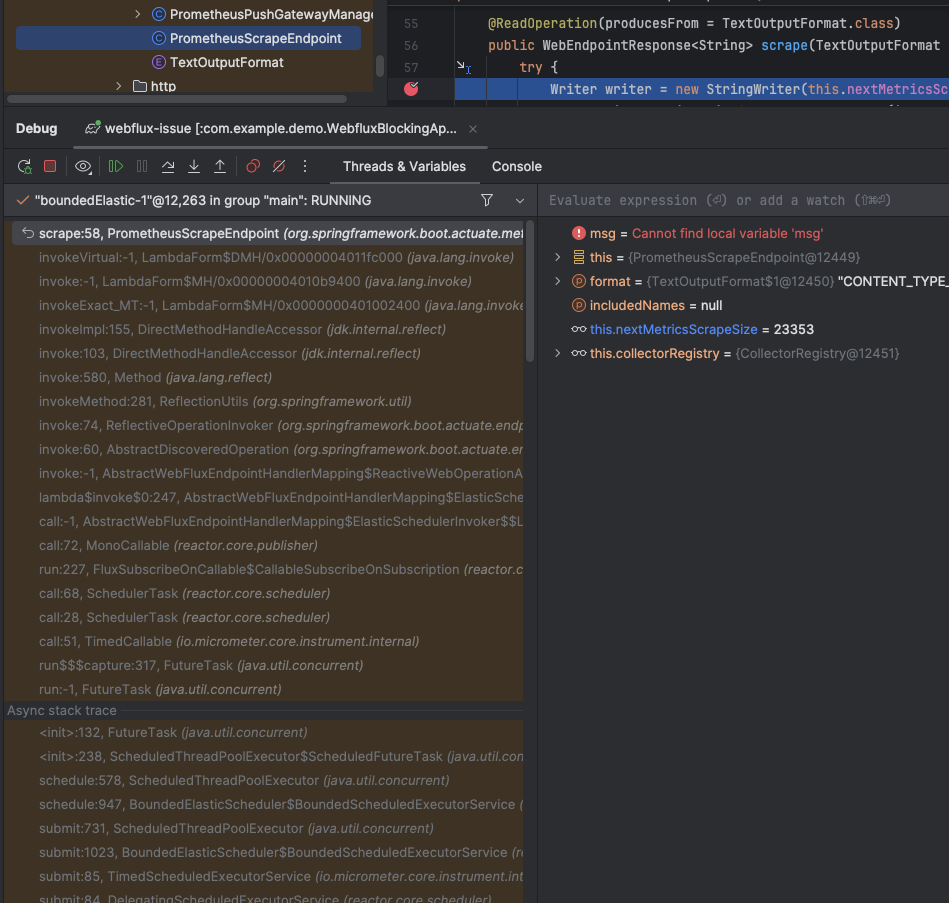
Task: Expand the 'this' variable node
Action: pos(557,257)
